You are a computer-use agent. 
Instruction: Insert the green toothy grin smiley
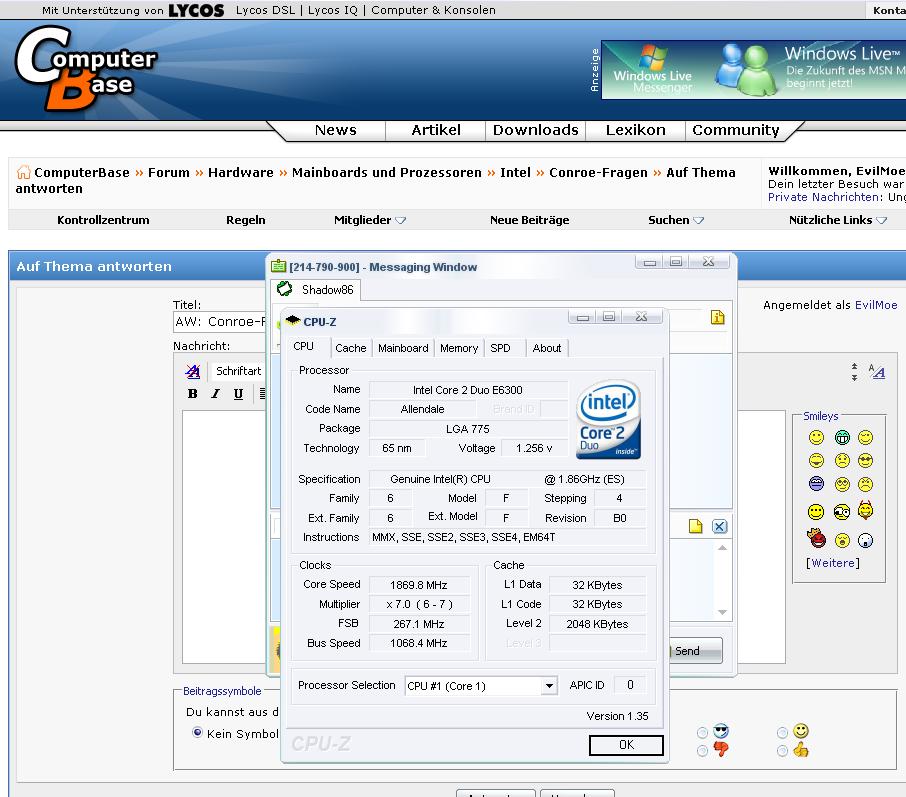pos(842,438)
